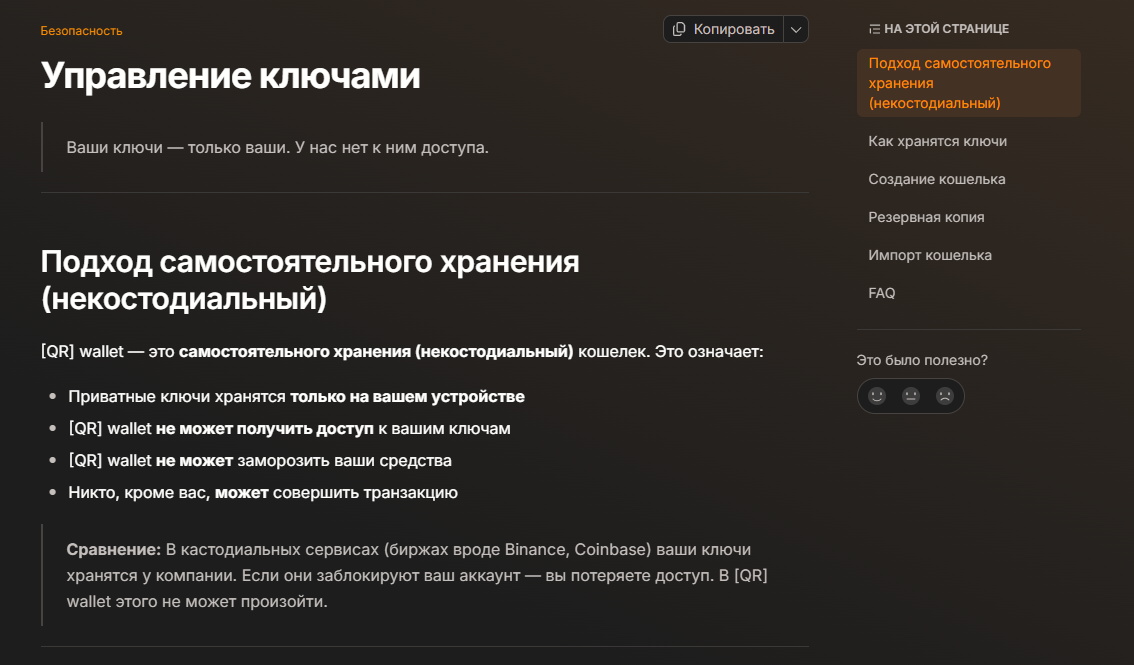Click the Подход самостоятельного хранения (некостодиальный) heading

pyautogui.click(x=310, y=280)
